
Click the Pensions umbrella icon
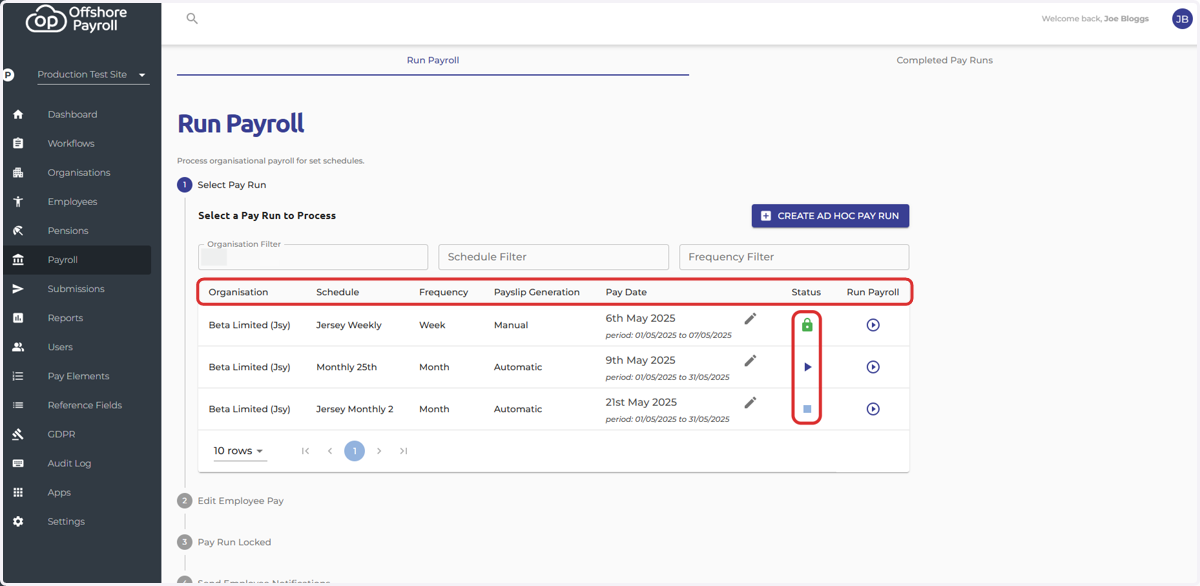pos(18,230)
